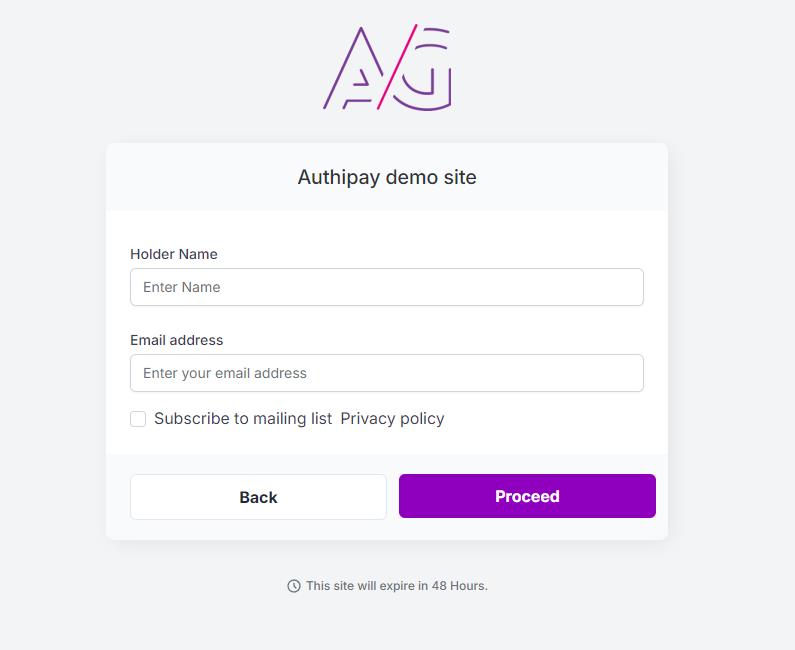Viewport: 795px width, 650px height.
Task: Open the Privacy policy link
Action: tap(392, 419)
